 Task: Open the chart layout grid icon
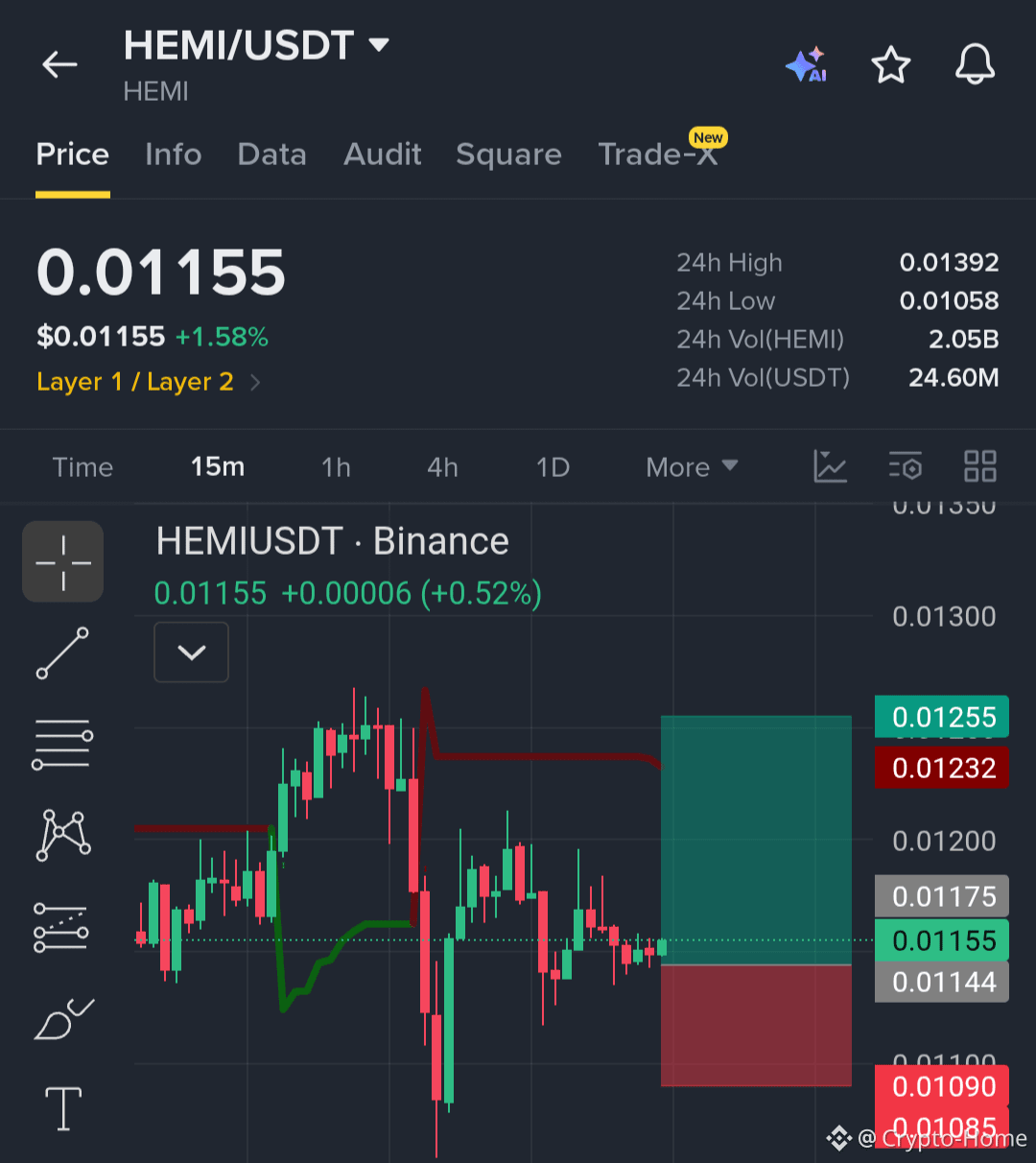pyautogui.click(x=979, y=466)
